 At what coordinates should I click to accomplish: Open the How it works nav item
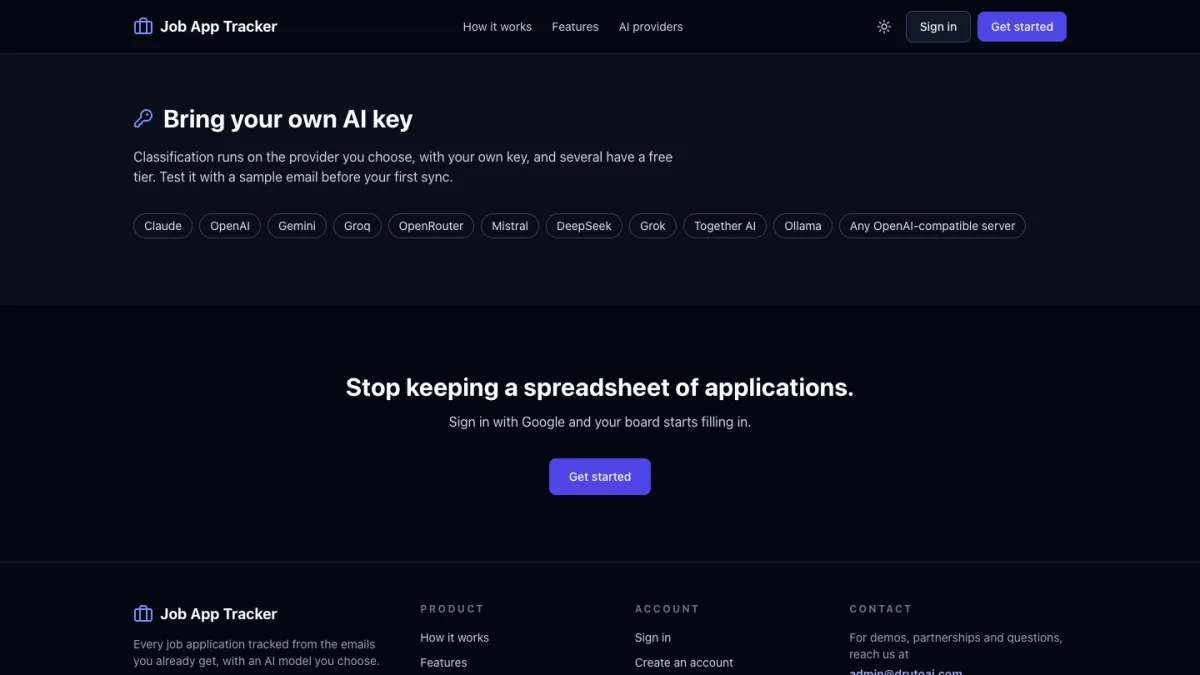pyautogui.click(x=497, y=27)
